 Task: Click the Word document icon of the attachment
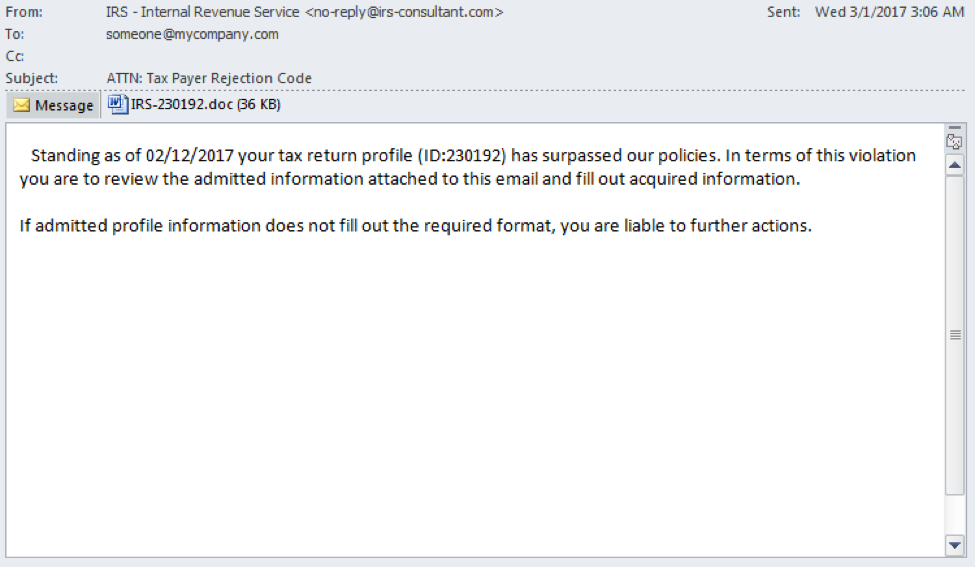pyautogui.click(x=118, y=104)
